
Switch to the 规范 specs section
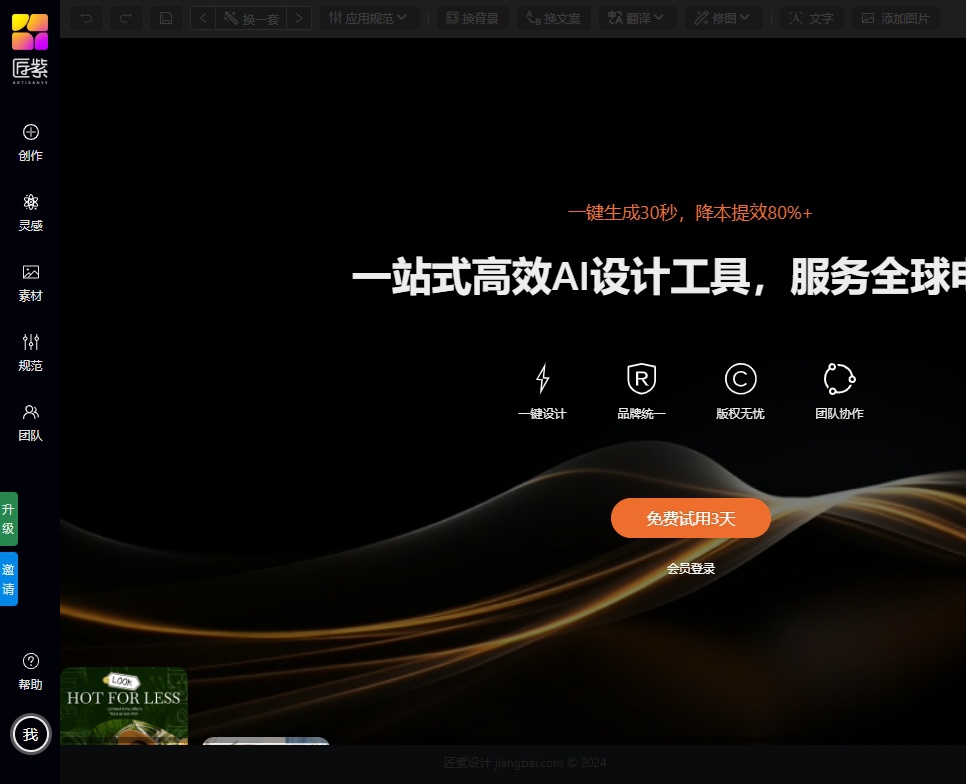click(30, 352)
